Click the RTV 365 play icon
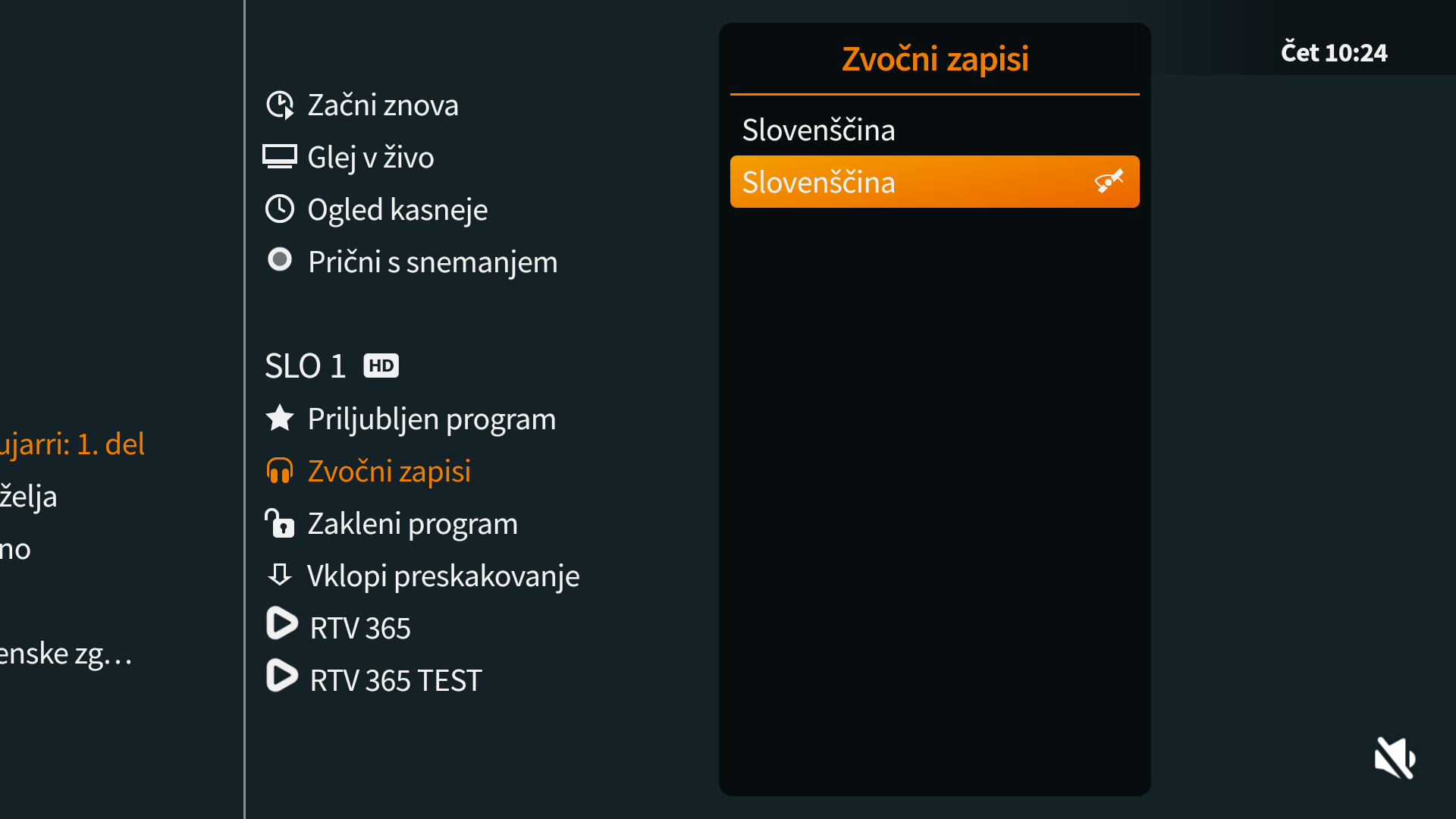Image resolution: width=1456 pixels, height=819 pixels. point(281,624)
